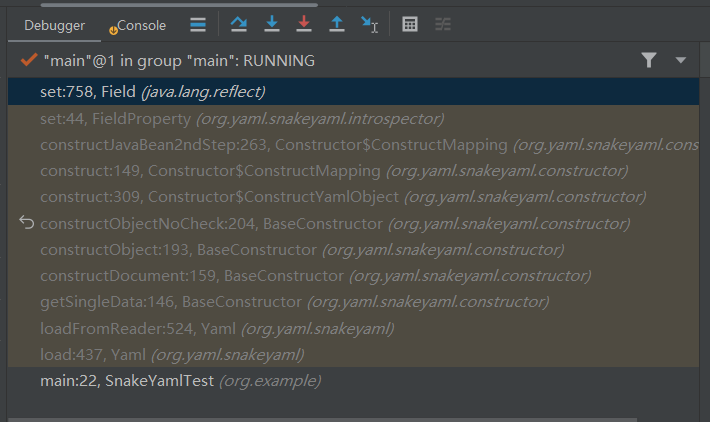The image size is (710, 422).
Task: Switch to the Console tab
Action: 141,25
